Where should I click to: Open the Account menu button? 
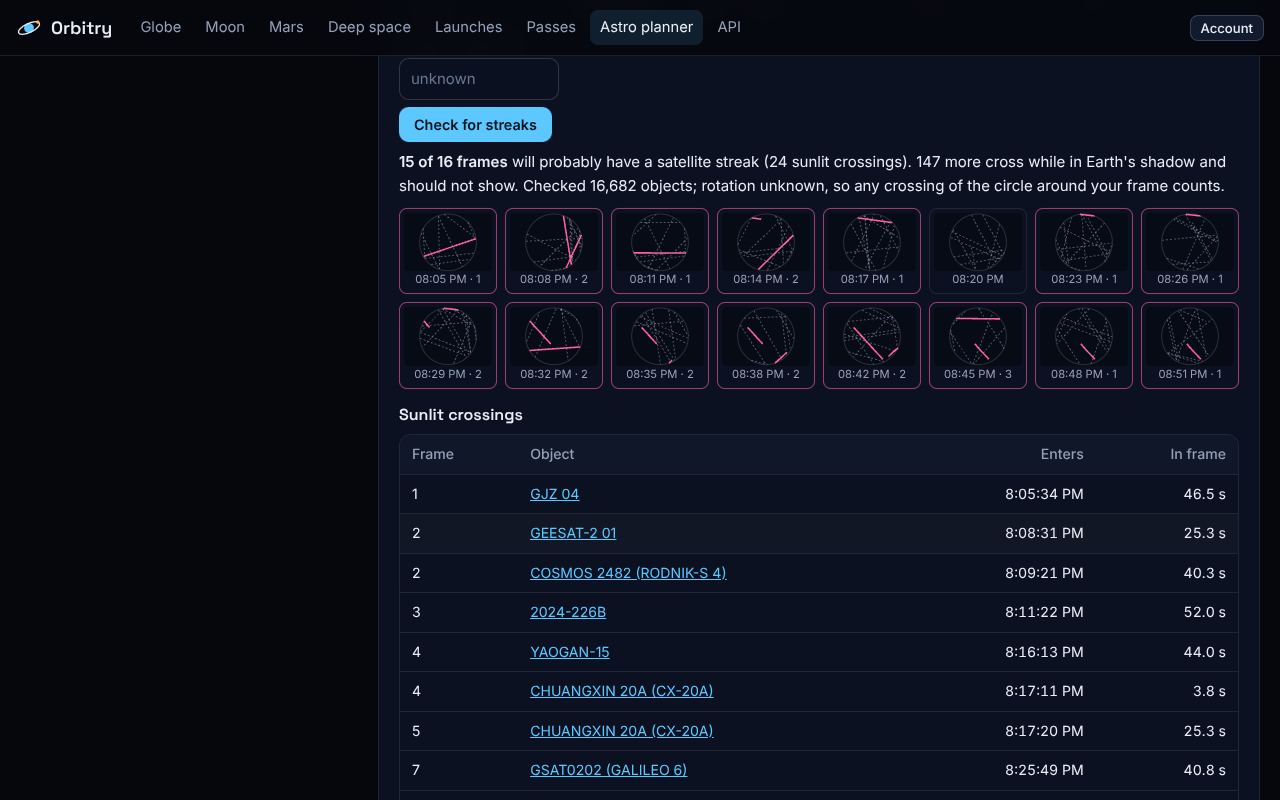click(x=1226, y=28)
